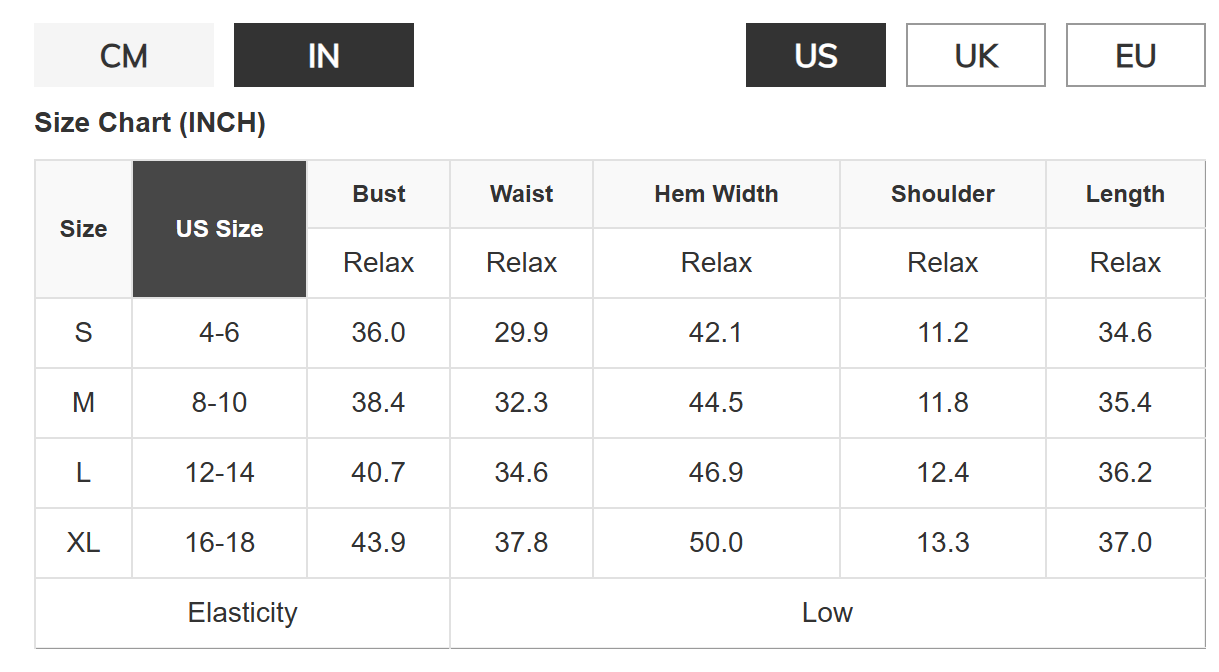Select the IN unit toggle

[x=323, y=56]
